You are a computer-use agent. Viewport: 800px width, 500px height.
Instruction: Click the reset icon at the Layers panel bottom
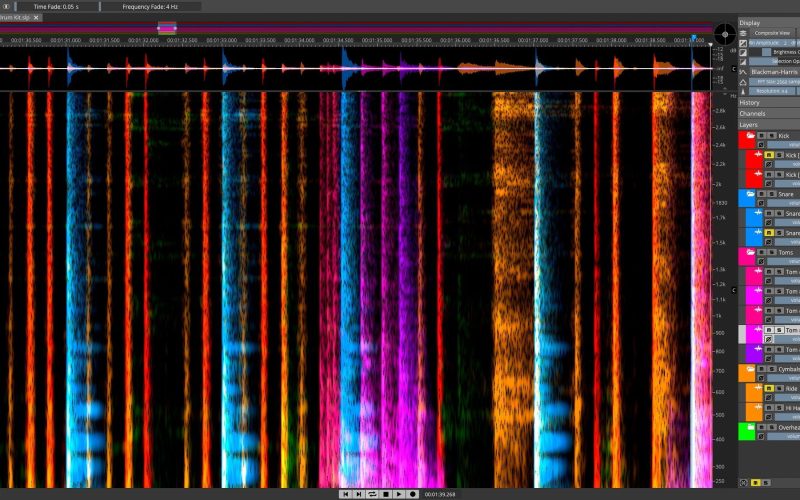(743, 482)
